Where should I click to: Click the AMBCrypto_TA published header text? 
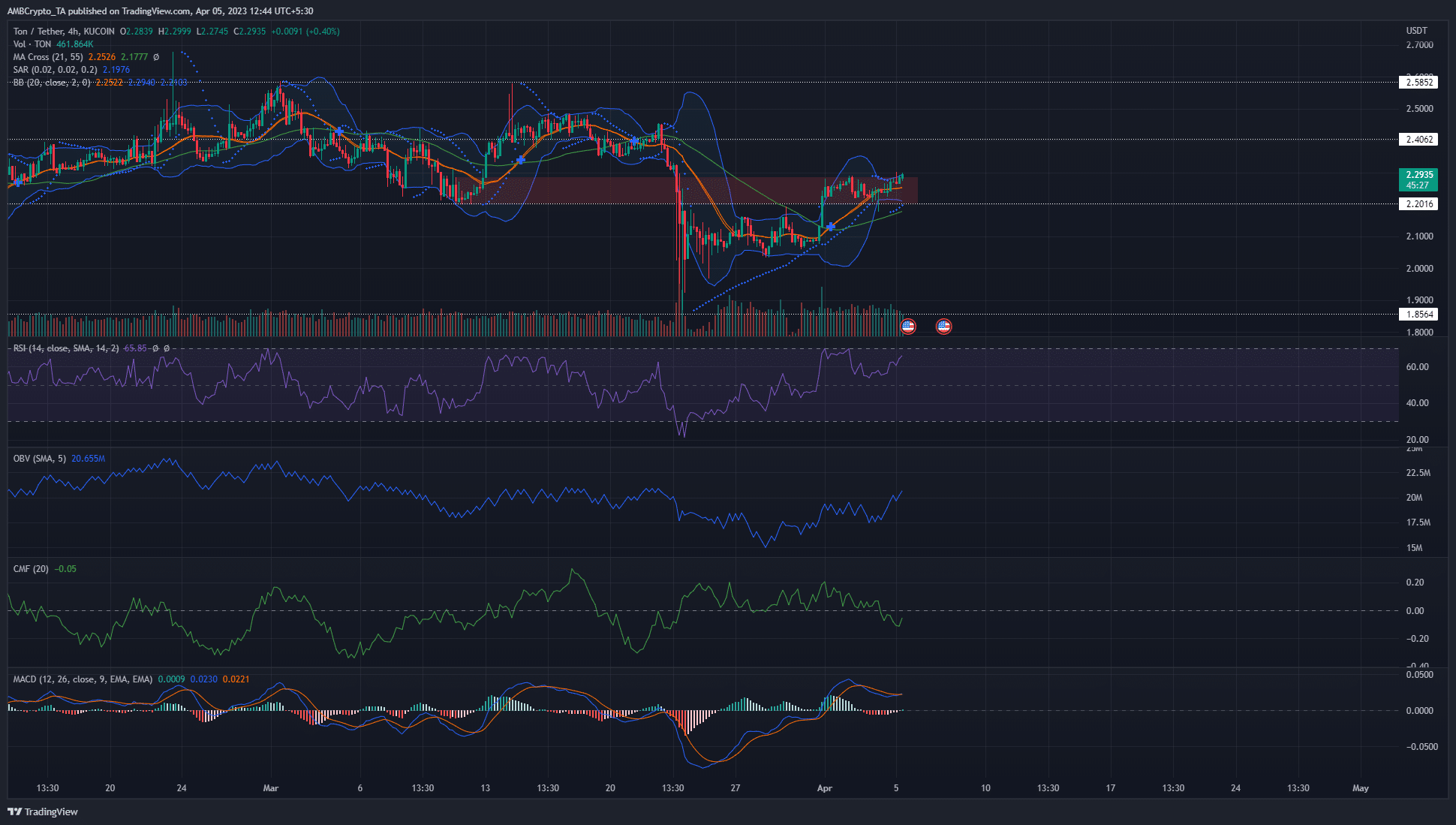click(x=160, y=11)
